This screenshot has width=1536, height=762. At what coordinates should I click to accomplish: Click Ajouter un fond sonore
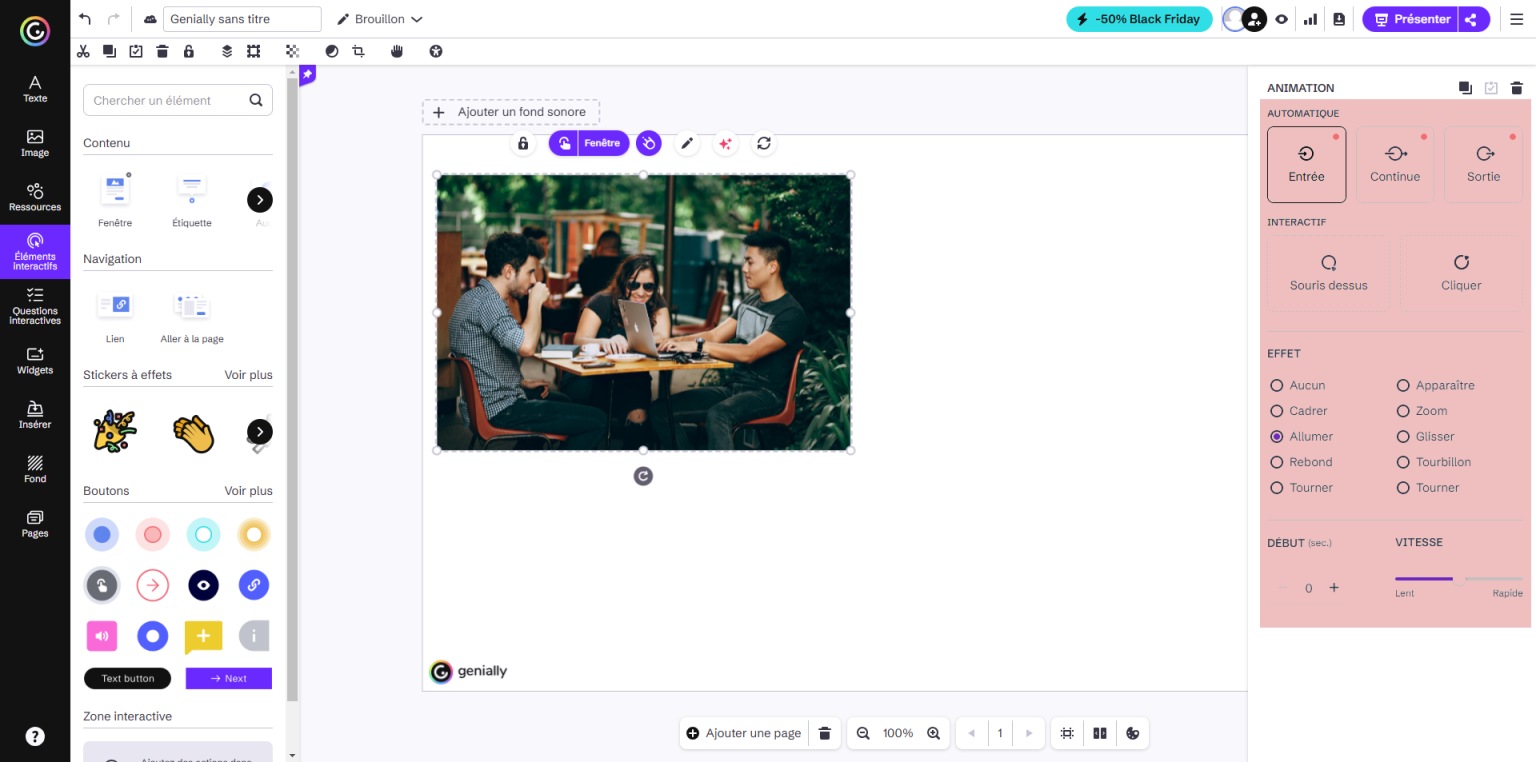click(511, 112)
